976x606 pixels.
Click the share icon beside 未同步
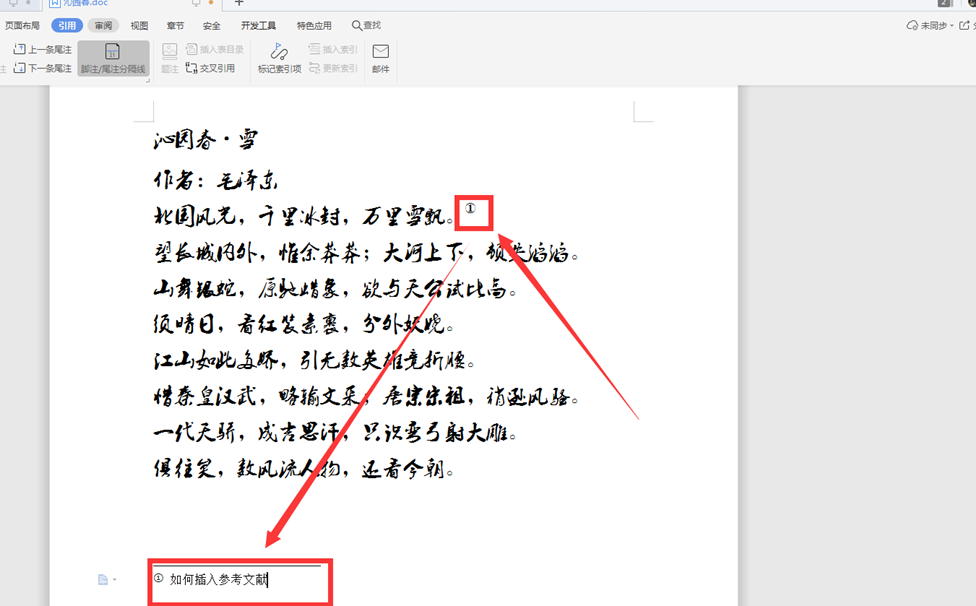click(x=964, y=26)
